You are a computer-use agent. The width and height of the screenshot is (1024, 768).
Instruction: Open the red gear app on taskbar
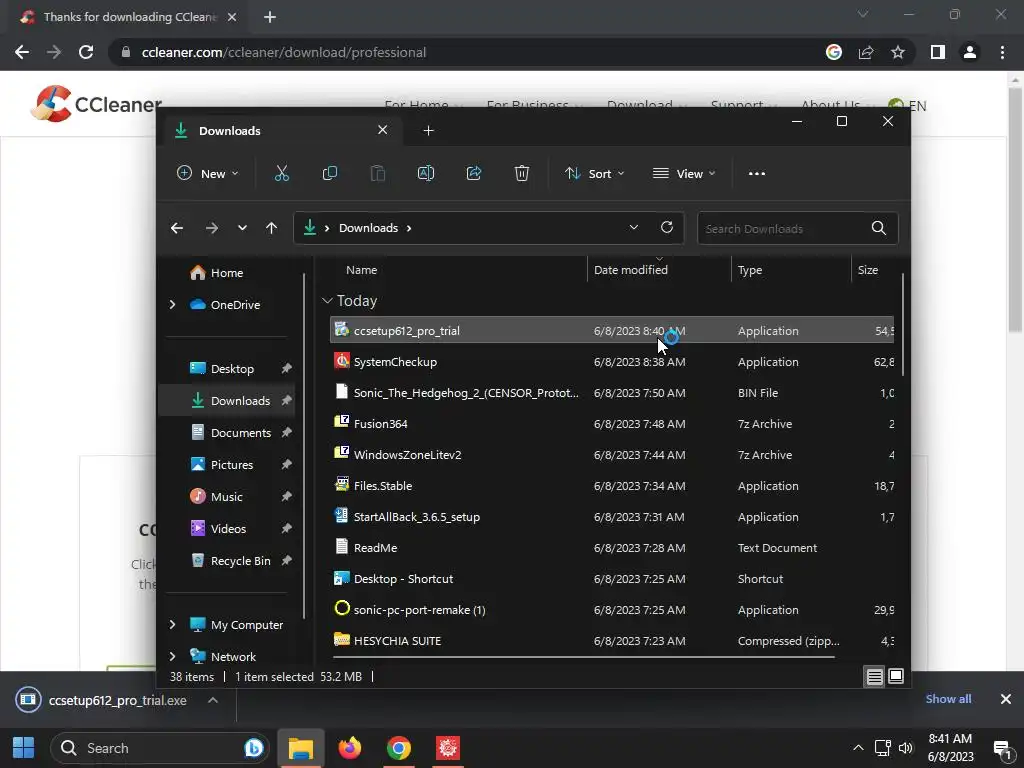(447, 748)
